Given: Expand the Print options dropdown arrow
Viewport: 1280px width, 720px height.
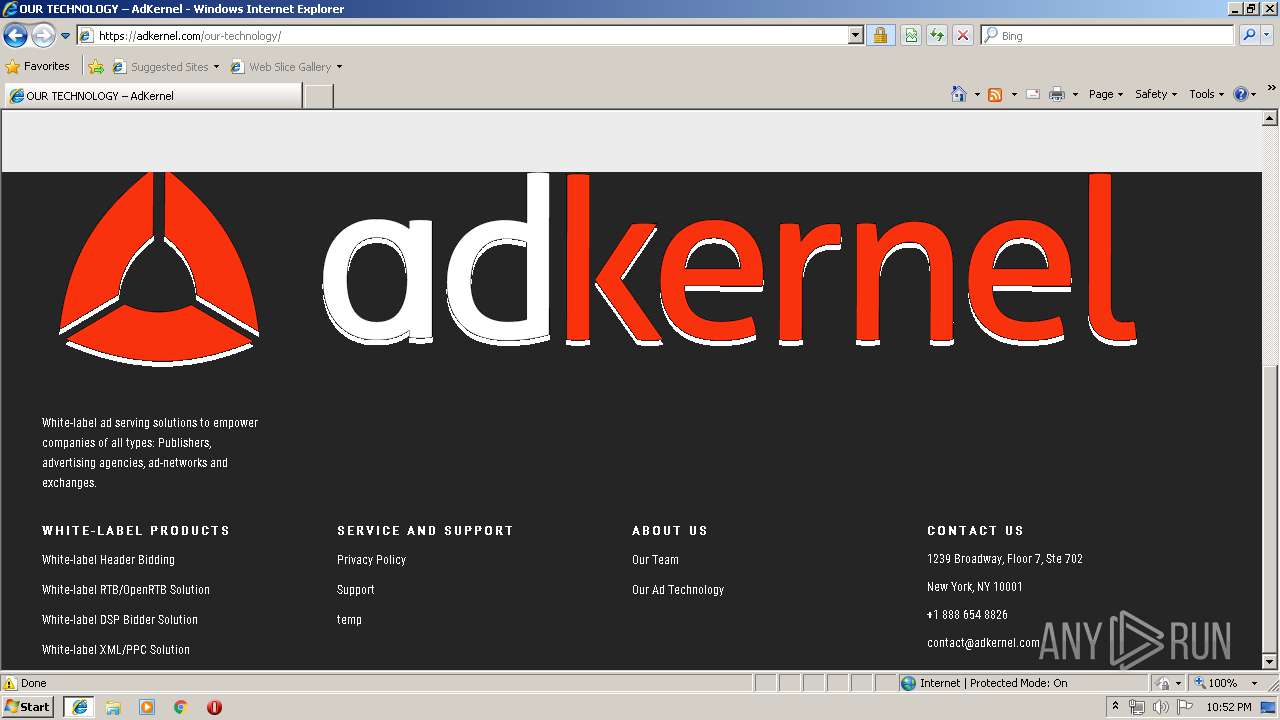Looking at the screenshot, I should tap(1075, 94).
